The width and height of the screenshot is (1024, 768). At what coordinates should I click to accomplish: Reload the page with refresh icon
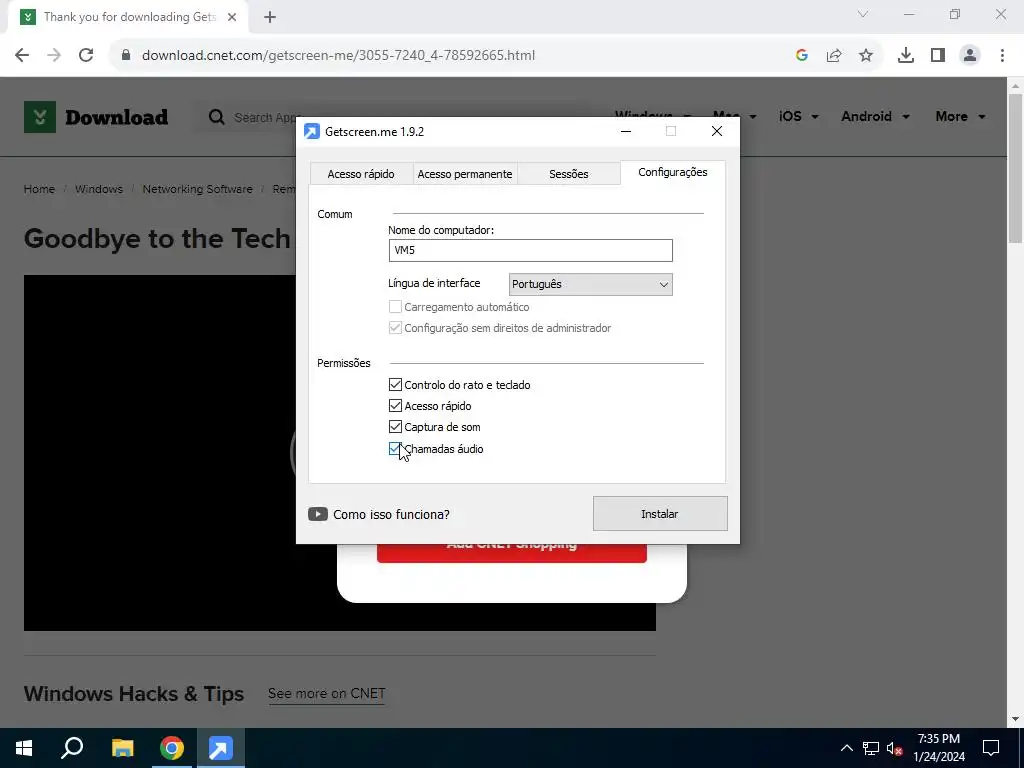coord(86,55)
